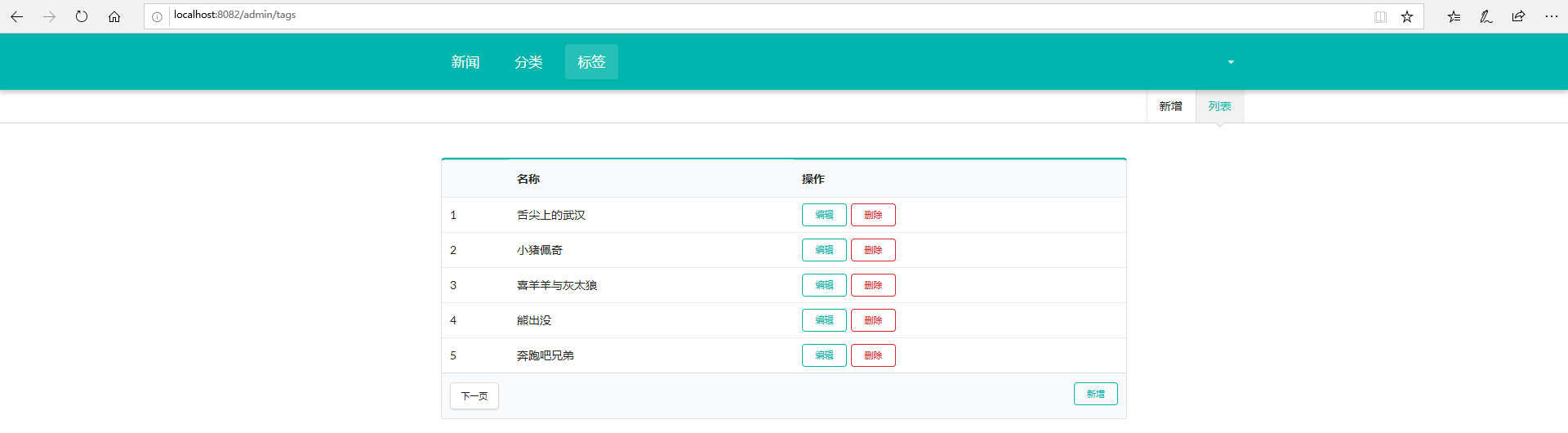Open the favorites hub icon
1568x433 pixels.
(x=1454, y=16)
